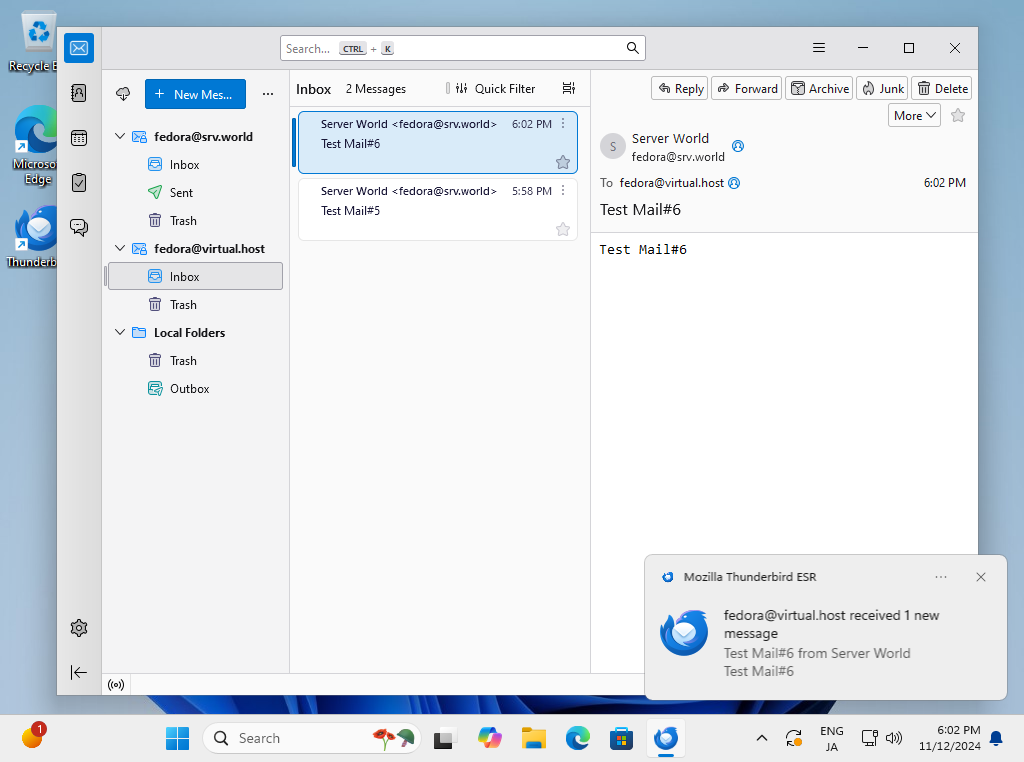This screenshot has width=1024, height=762.
Task: Open Test Mail#6 row options menu
Action: (563, 123)
